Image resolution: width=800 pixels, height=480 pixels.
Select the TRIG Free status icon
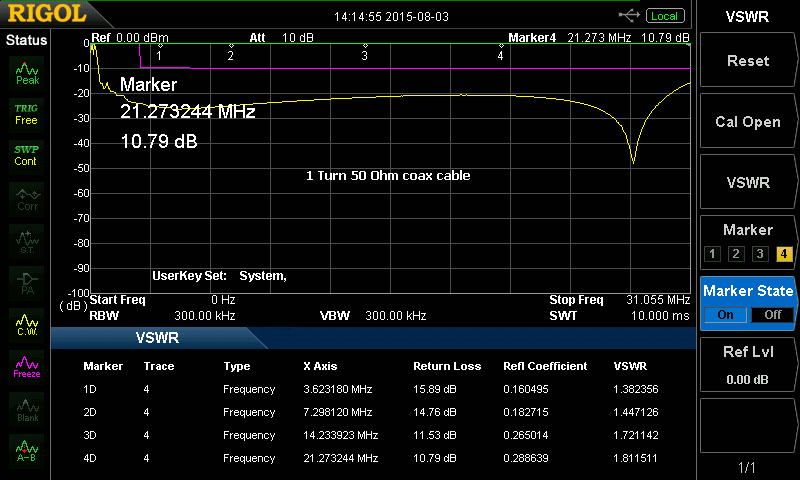(x=27, y=114)
